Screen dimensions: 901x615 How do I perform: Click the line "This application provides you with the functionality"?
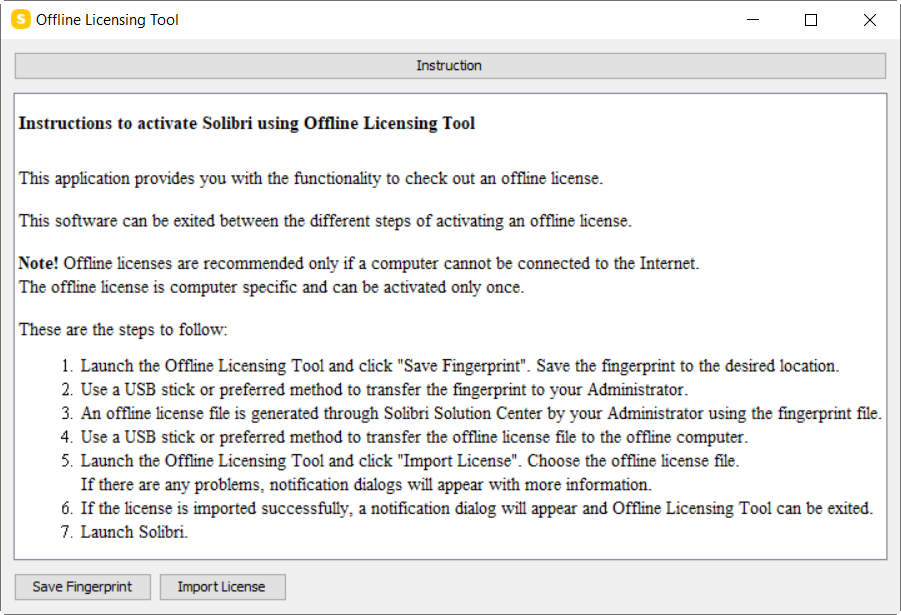[311, 179]
